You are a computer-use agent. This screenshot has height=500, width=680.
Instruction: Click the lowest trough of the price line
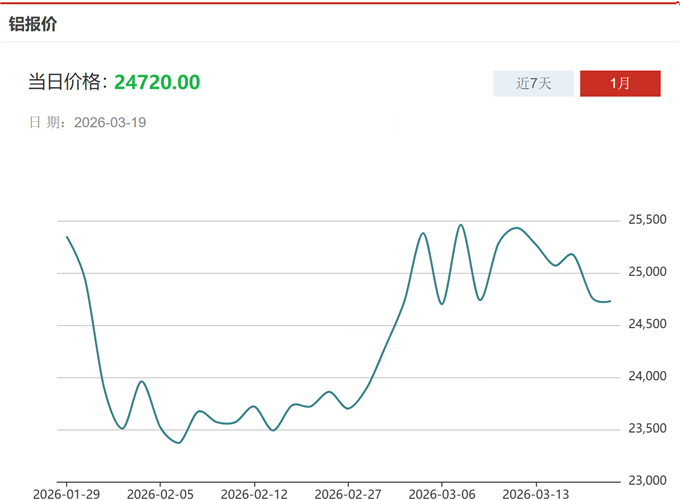point(179,442)
